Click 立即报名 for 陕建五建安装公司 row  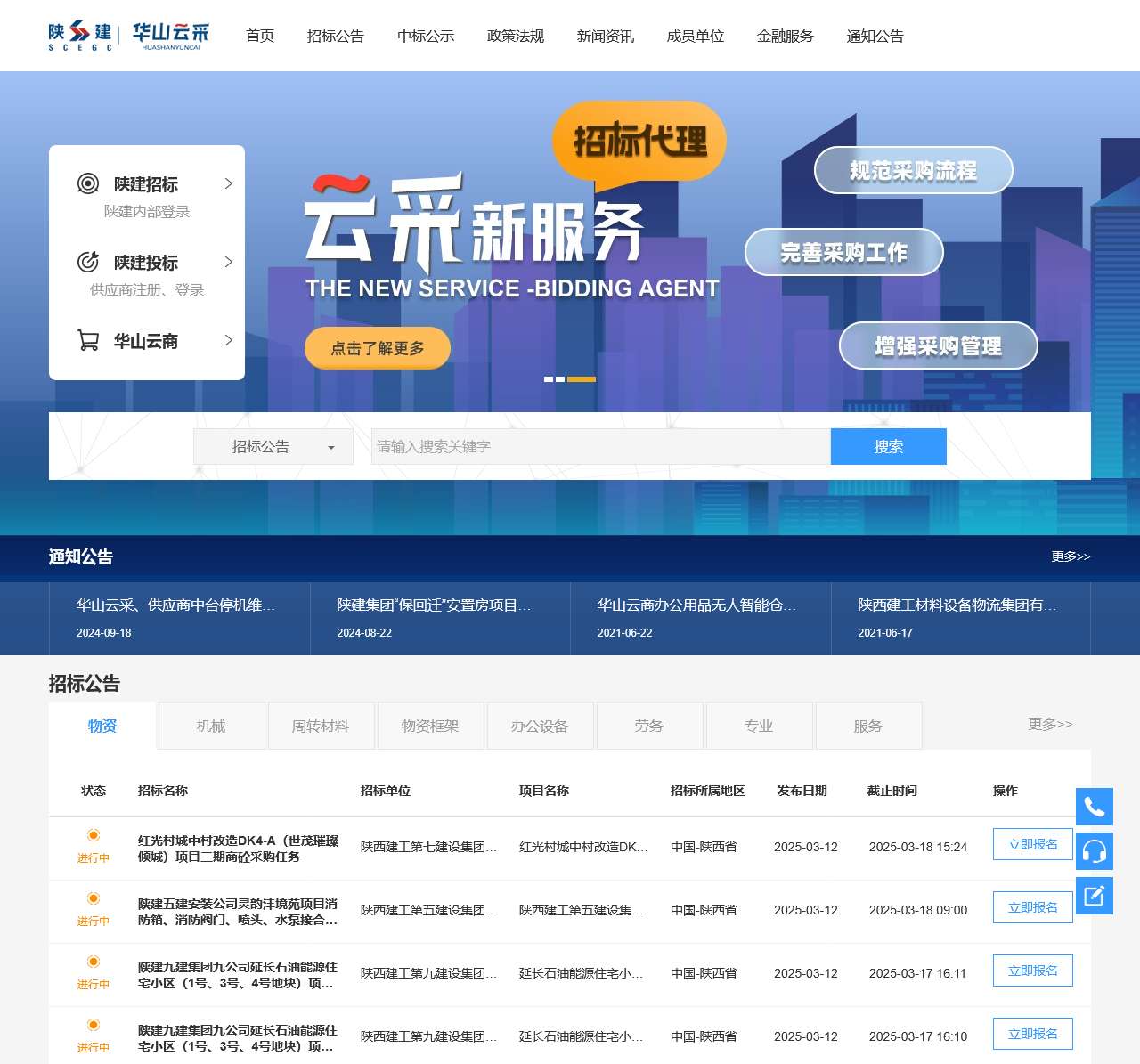[x=1033, y=907]
